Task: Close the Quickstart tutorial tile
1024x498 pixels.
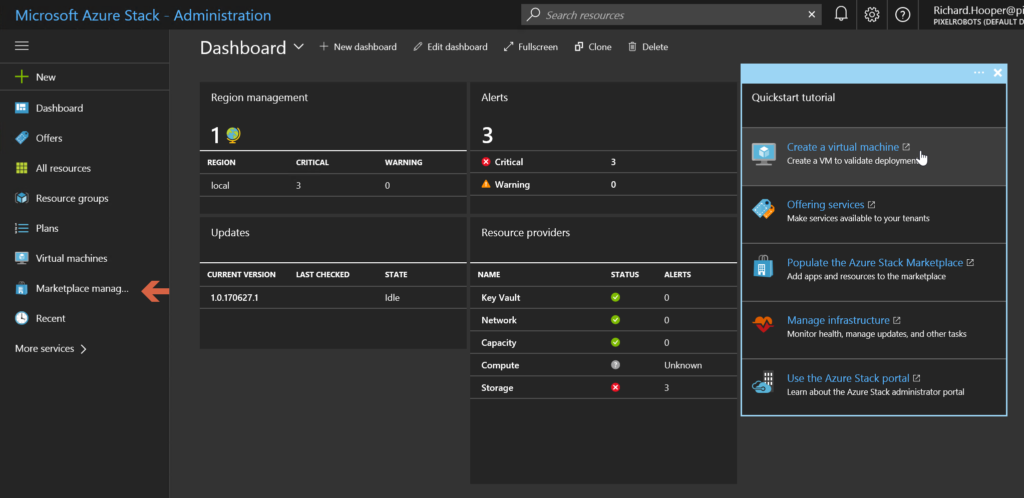Action: [x=997, y=72]
